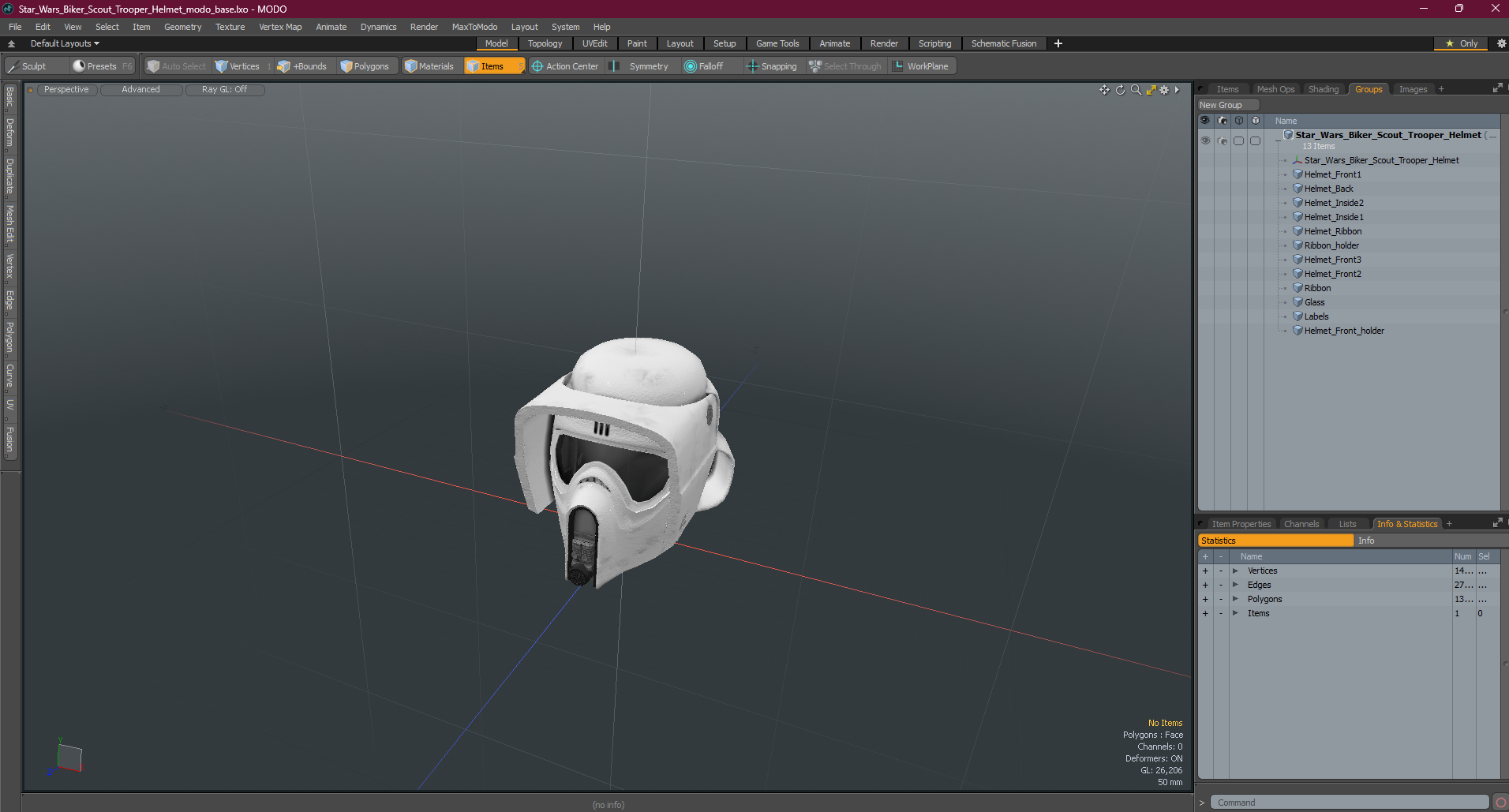Open the WorkPlane menu icon

[x=898, y=66]
